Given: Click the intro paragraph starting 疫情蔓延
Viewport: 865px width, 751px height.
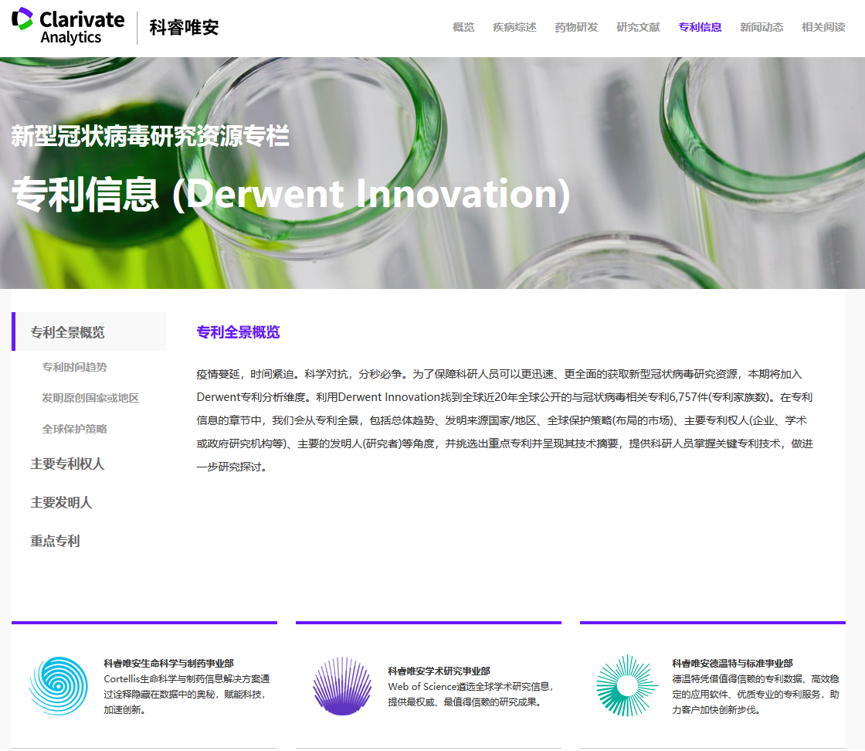Looking at the screenshot, I should click(505, 420).
